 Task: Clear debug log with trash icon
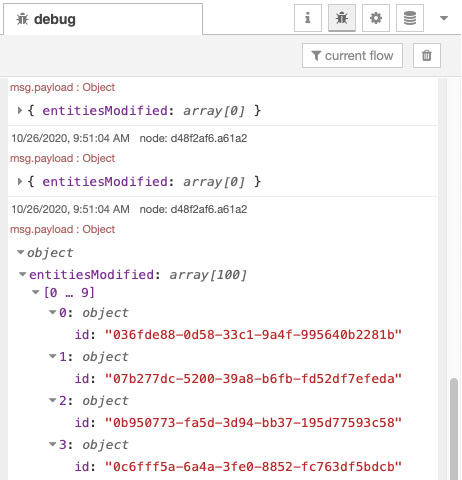tap(427, 55)
